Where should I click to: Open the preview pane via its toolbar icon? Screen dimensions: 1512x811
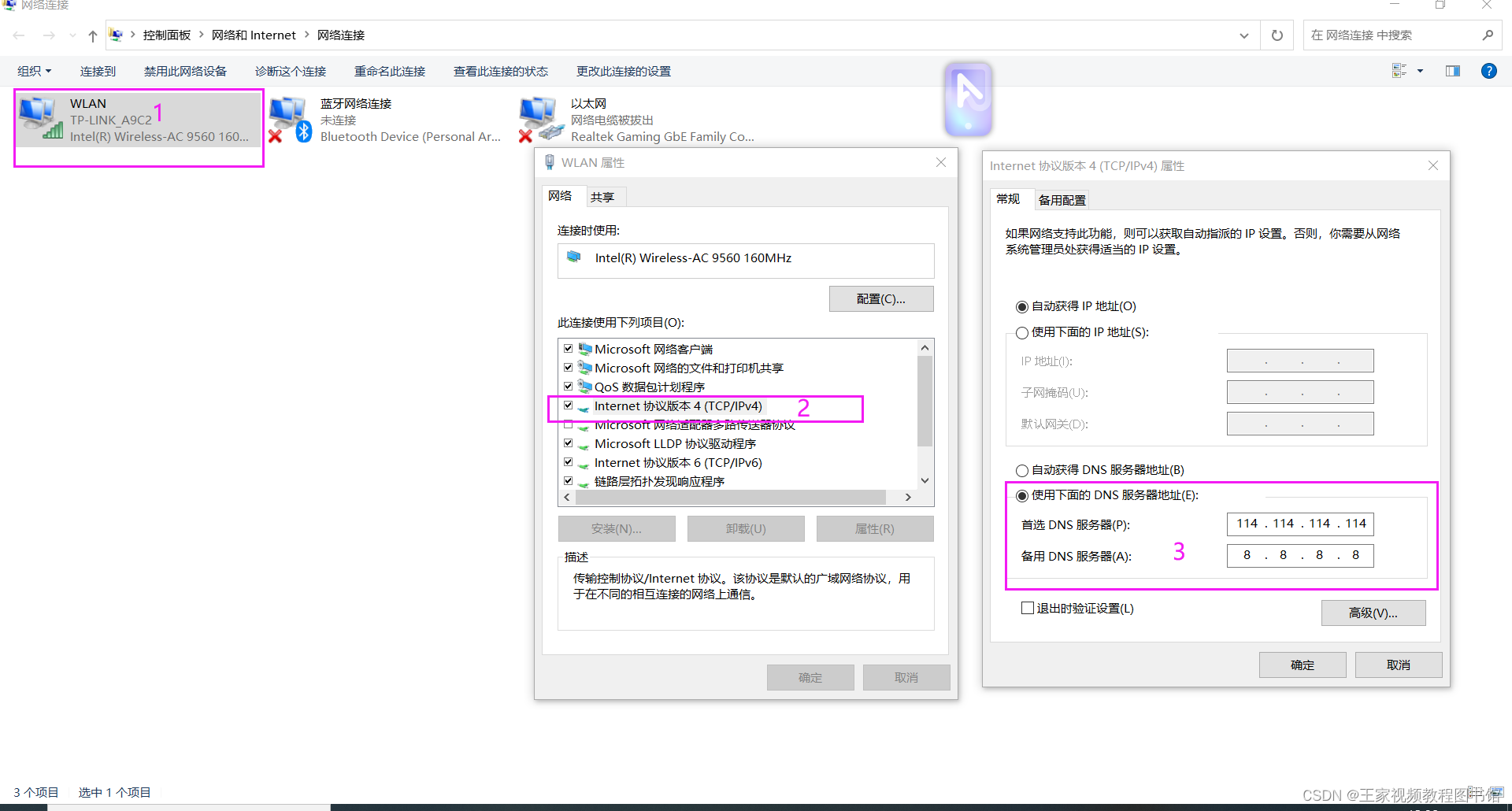pyautogui.click(x=1451, y=71)
